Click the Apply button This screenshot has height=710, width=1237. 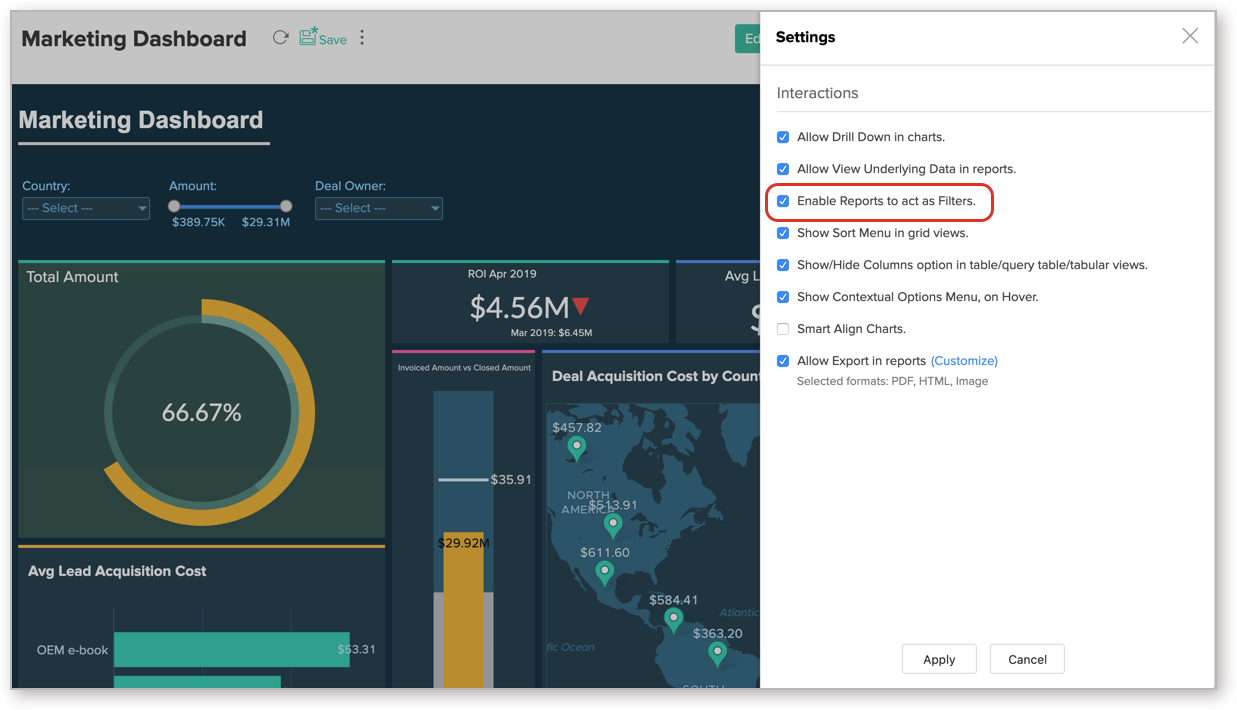[x=939, y=659]
